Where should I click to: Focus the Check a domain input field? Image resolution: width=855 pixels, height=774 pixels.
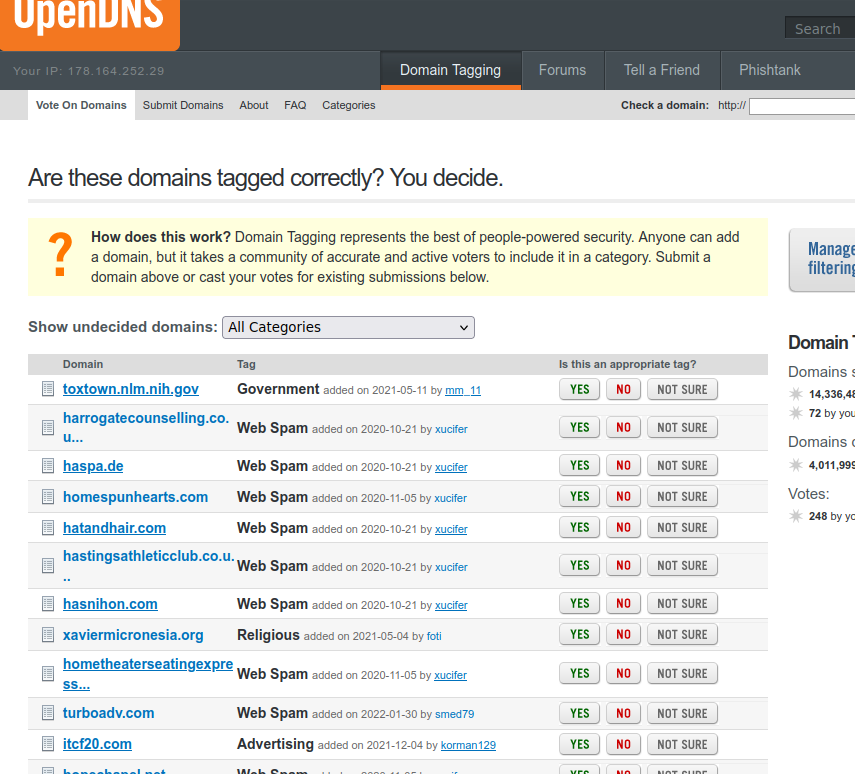801,106
